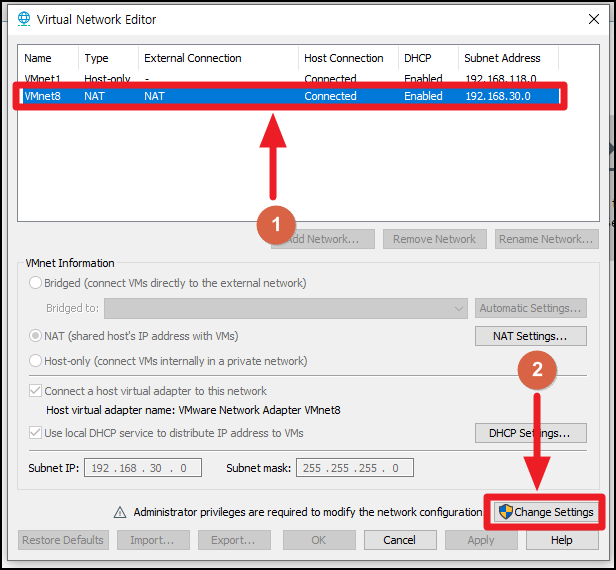Click the Subnet IP input field
This screenshot has width=616, height=570.
(x=143, y=467)
